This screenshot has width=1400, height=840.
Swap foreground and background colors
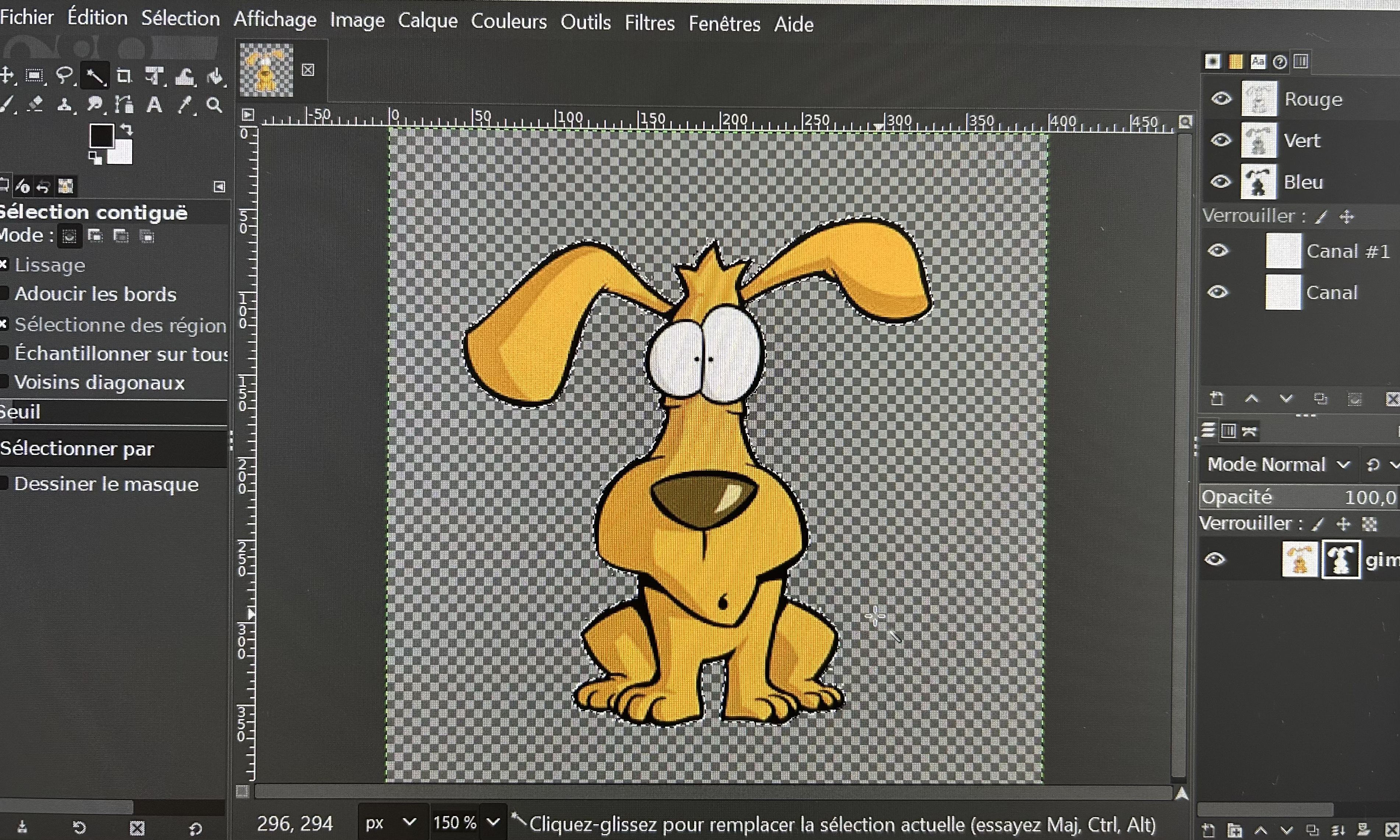127,130
